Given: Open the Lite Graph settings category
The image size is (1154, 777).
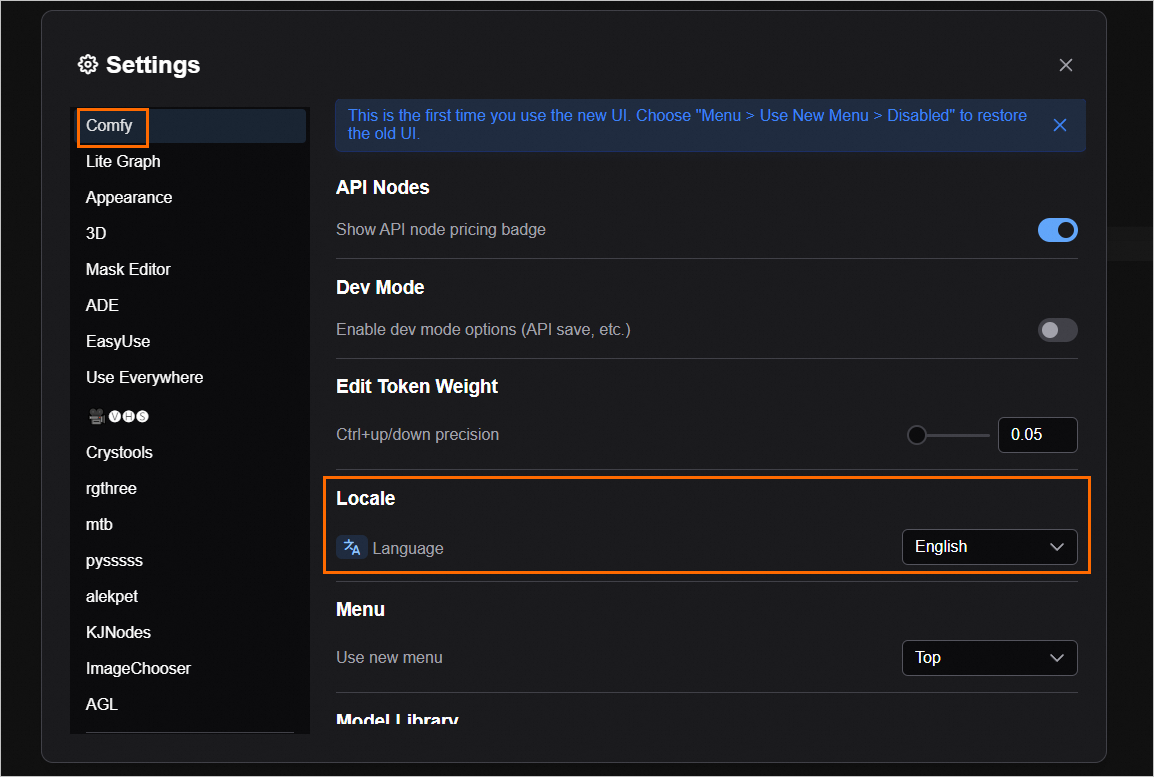Looking at the screenshot, I should point(191,161).
